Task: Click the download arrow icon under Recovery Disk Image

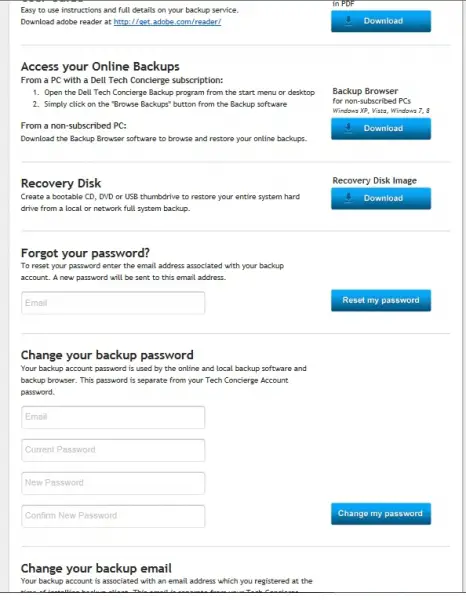Action: (x=348, y=198)
